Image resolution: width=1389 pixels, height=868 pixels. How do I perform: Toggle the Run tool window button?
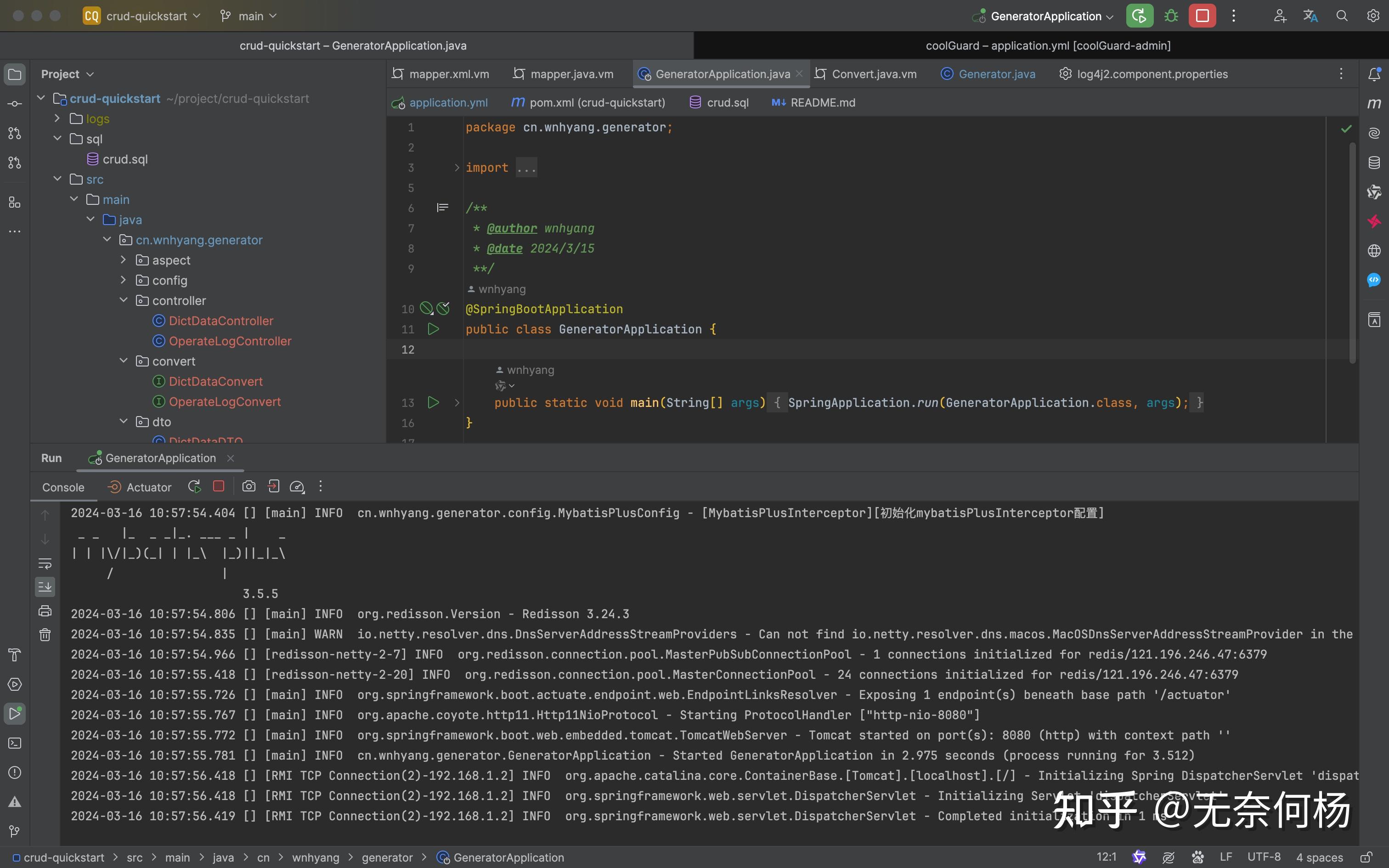click(x=15, y=714)
